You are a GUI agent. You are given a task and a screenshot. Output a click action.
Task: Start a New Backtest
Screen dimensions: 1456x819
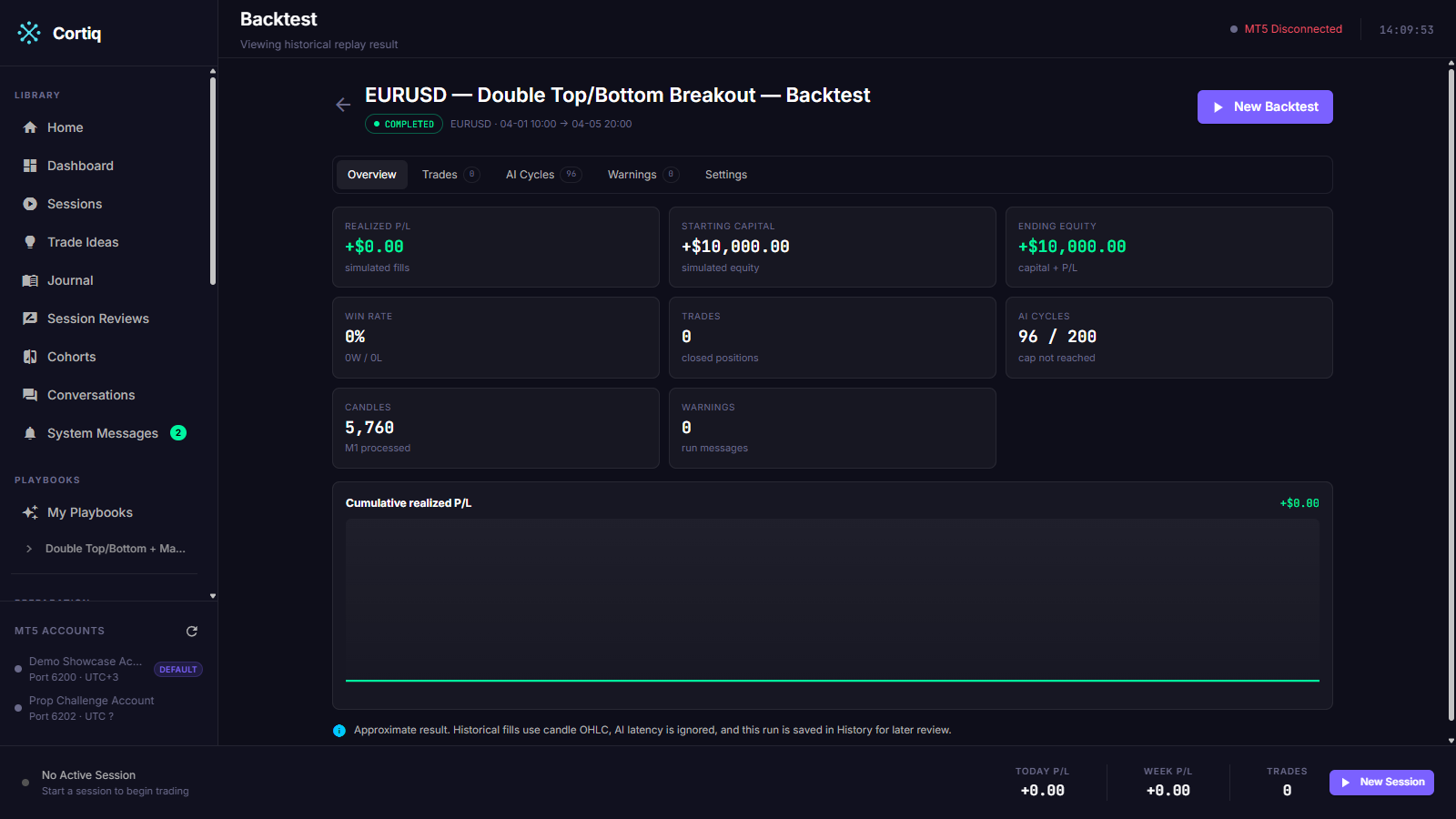[x=1265, y=106]
